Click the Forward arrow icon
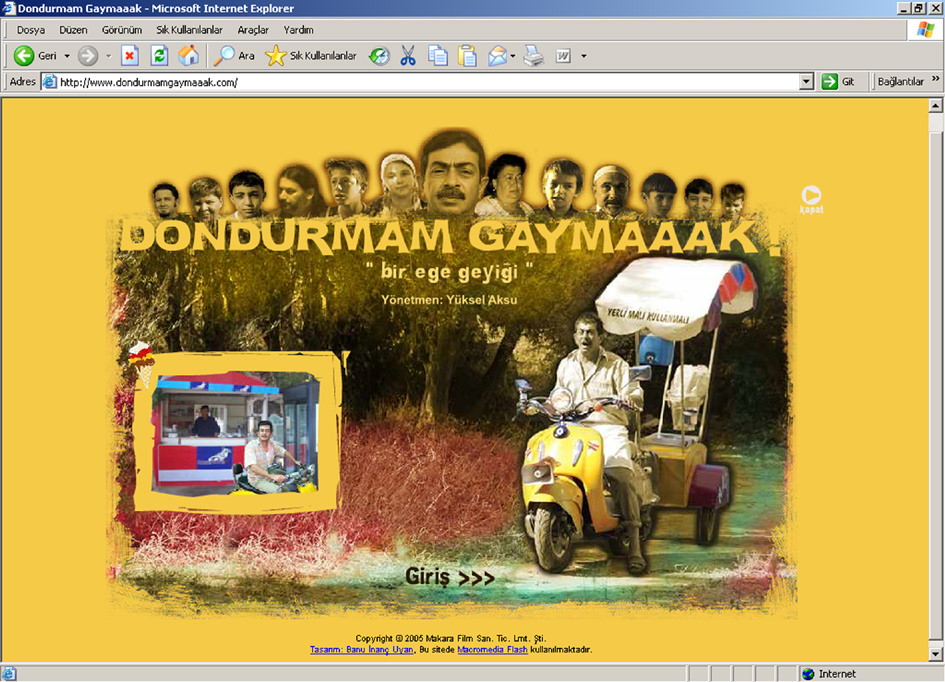 88,56
